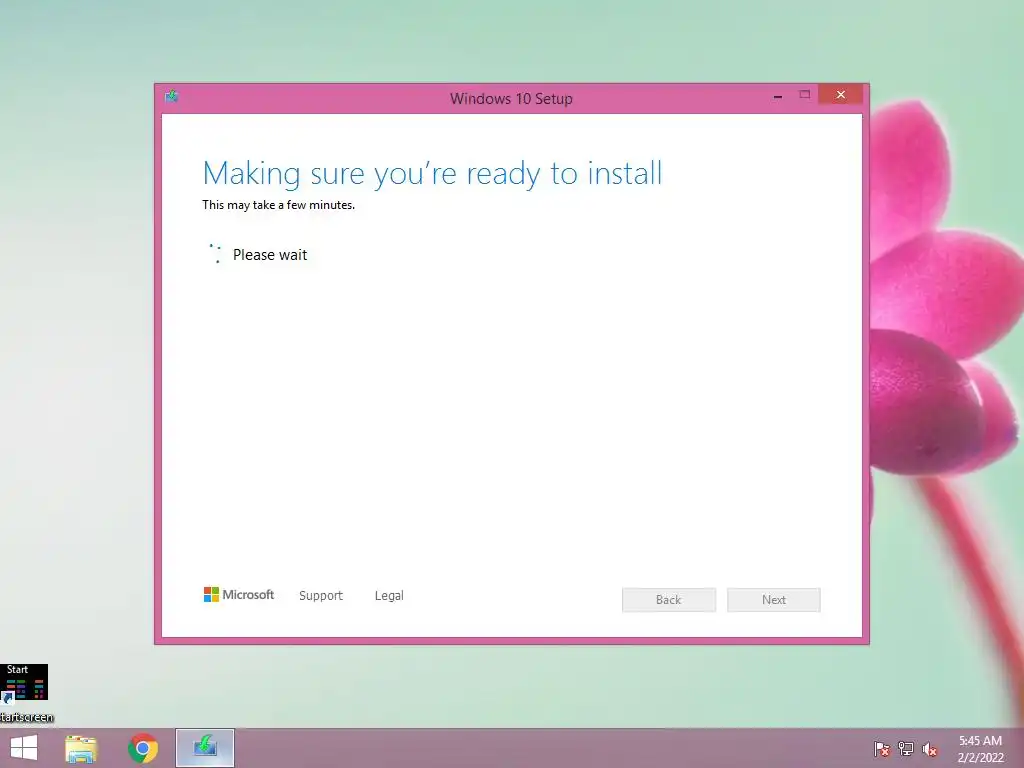
Task: Open File Explorer from the taskbar
Action: point(81,748)
